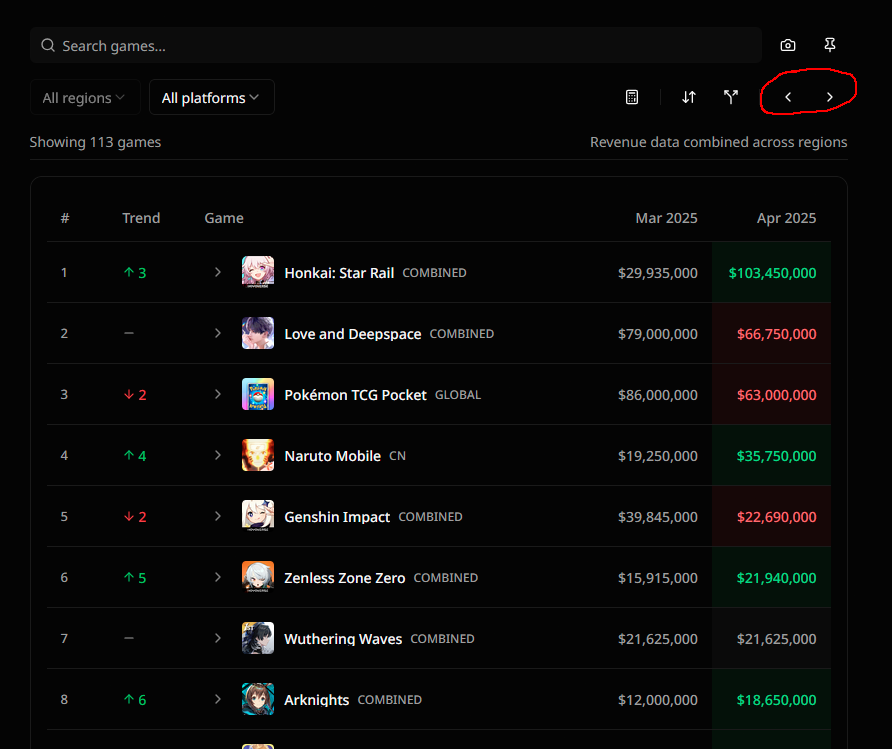
Task: Click the $86,000,000 March revenue cell
Action: [x=658, y=395]
